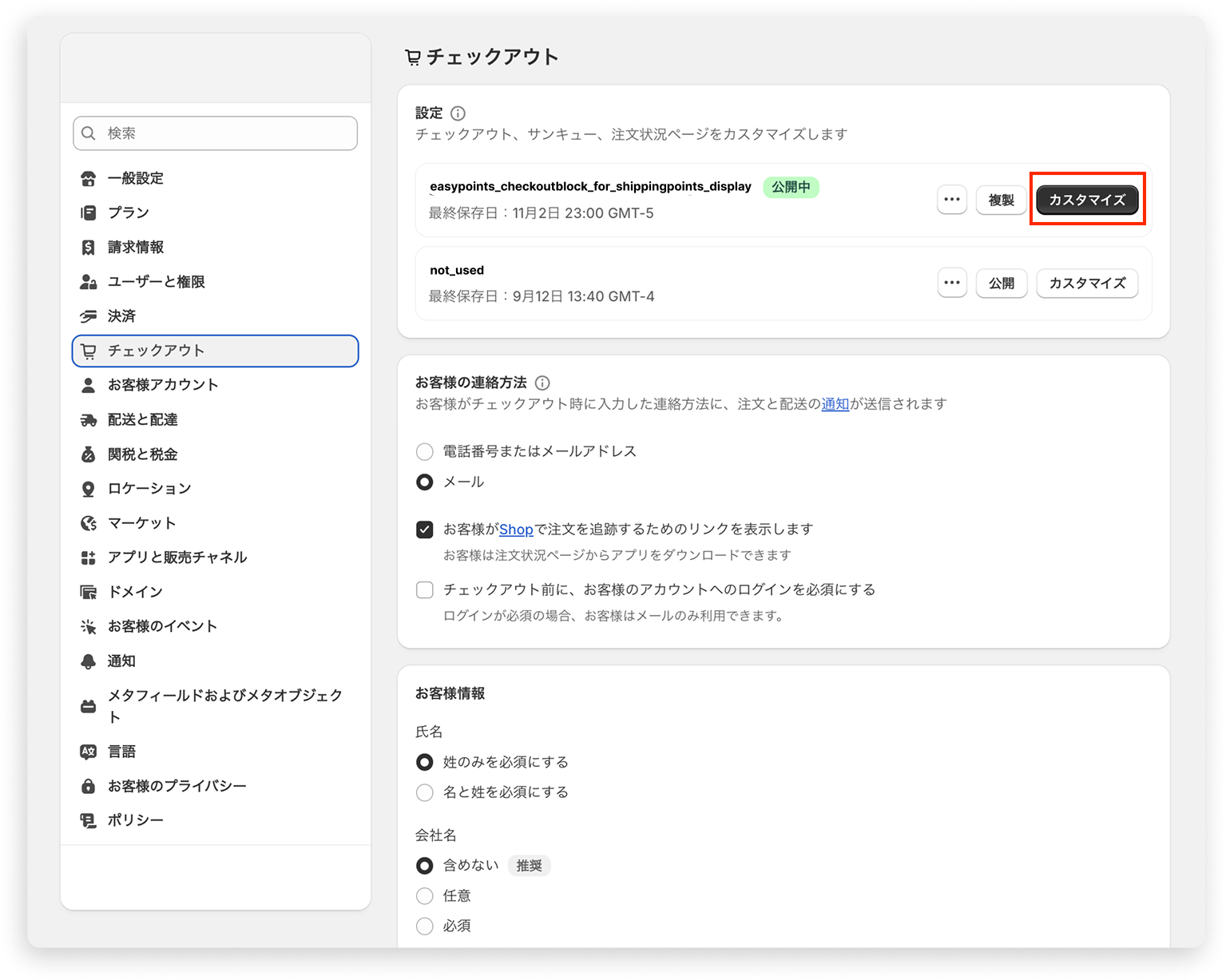The image size is (1226, 980).
Task: Open more actions menu for easypoints checkout
Action: coord(952,200)
